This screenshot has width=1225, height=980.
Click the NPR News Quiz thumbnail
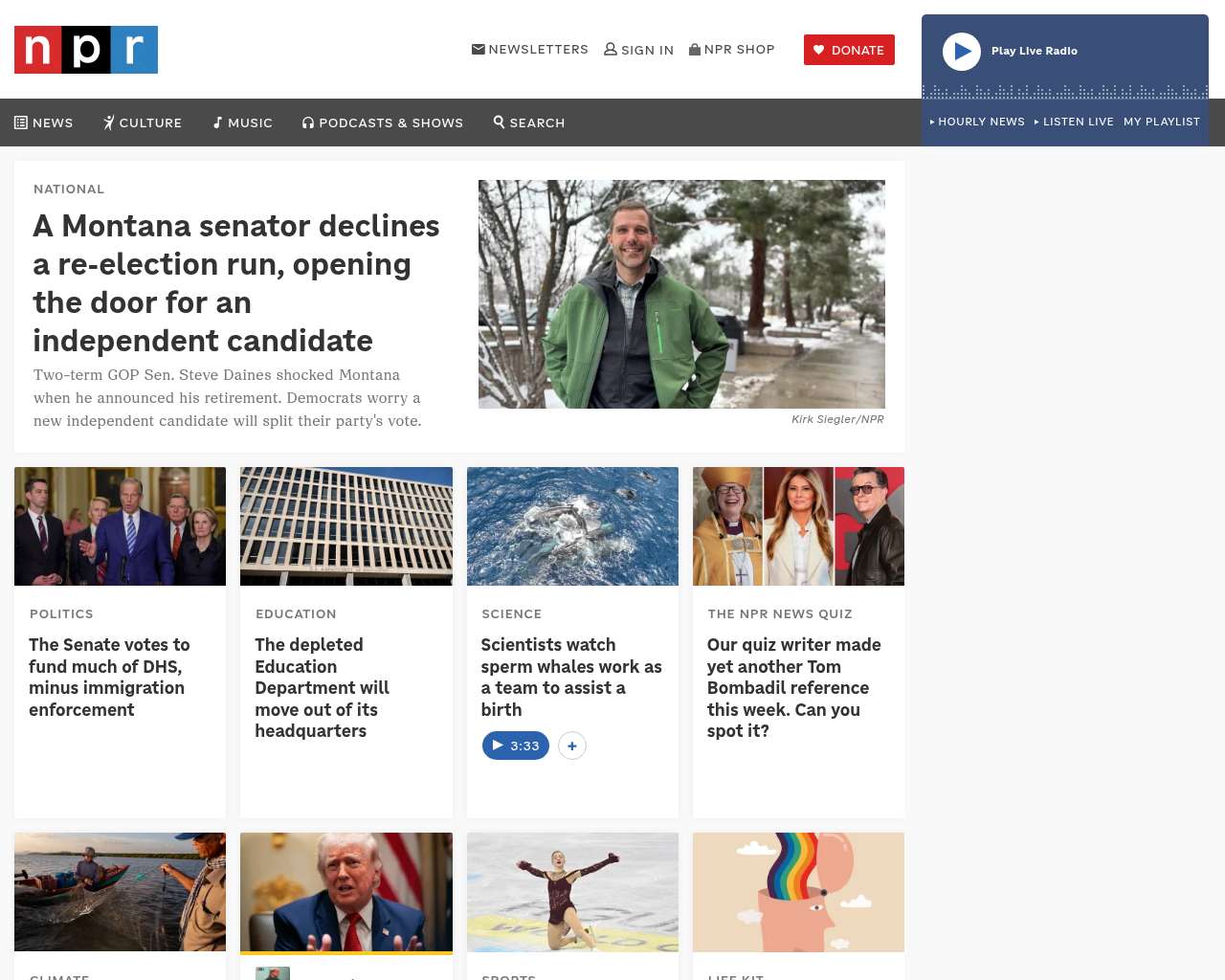pos(798,526)
